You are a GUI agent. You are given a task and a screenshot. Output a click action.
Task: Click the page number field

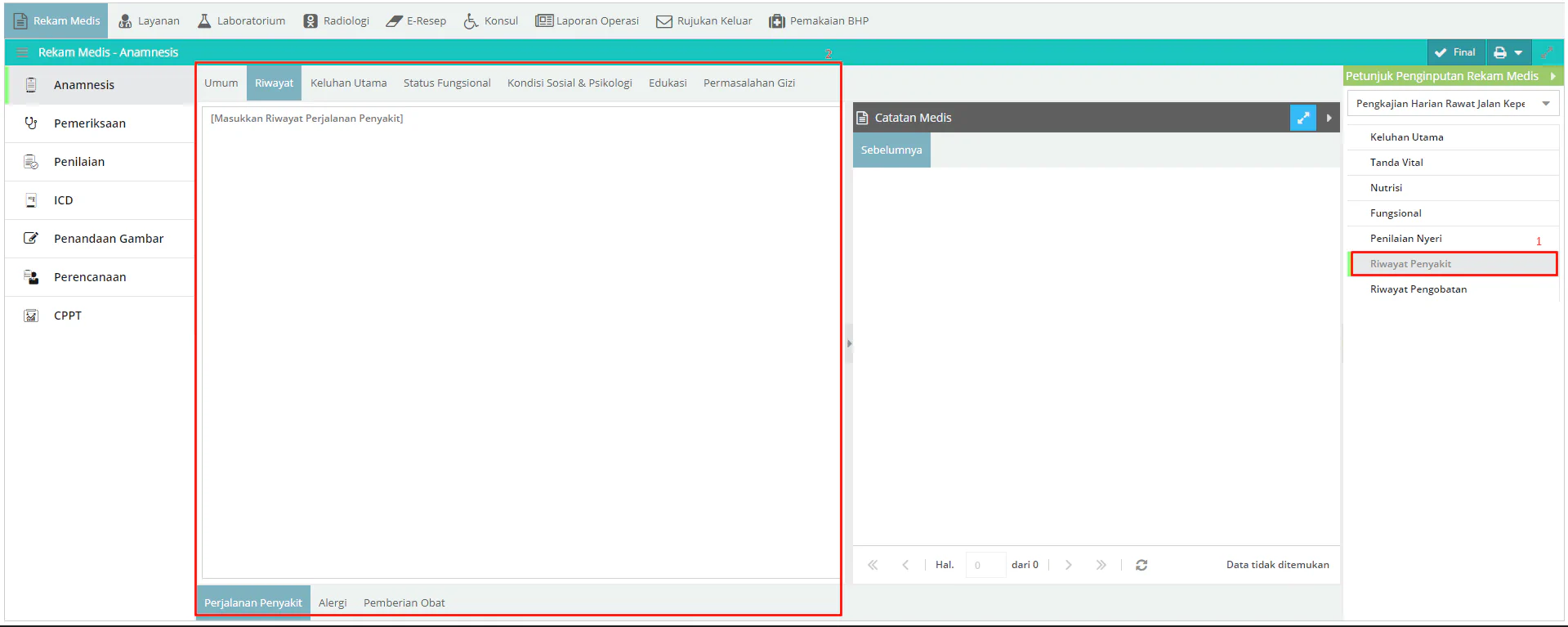[985, 565]
